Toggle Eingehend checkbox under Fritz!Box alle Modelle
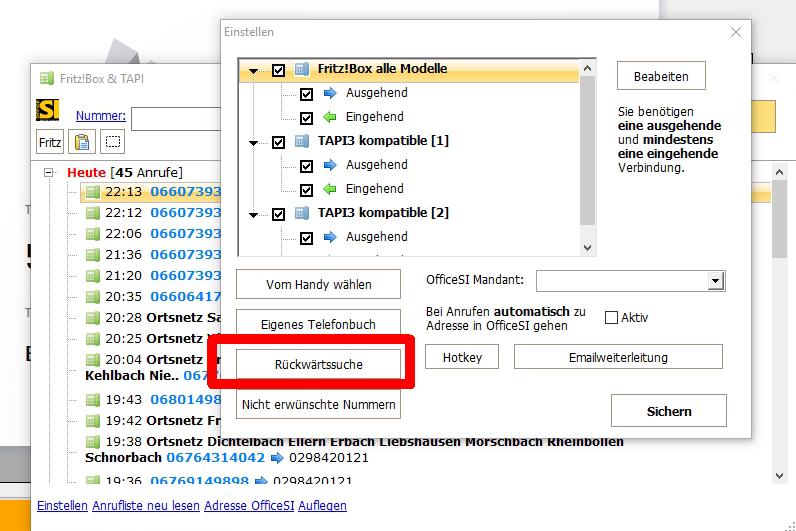The image size is (796, 531). (x=306, y=118)
